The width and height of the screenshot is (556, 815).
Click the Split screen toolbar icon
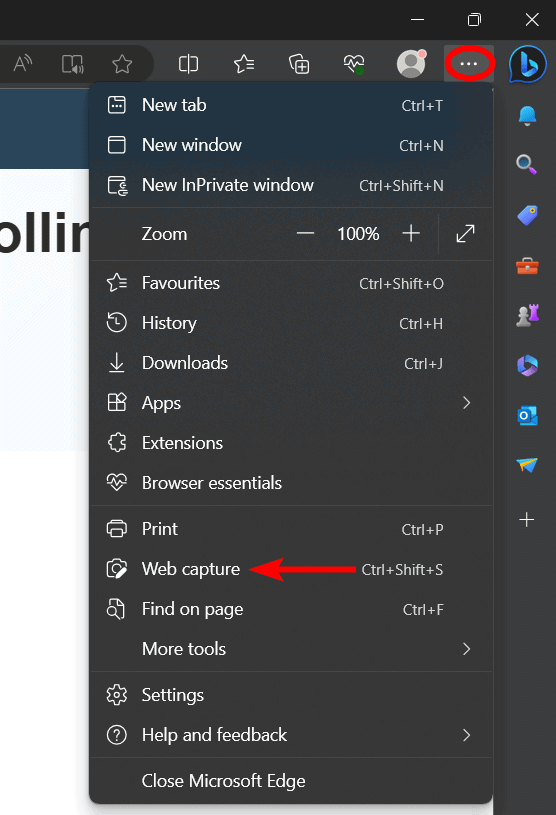(x=188, y=64)
